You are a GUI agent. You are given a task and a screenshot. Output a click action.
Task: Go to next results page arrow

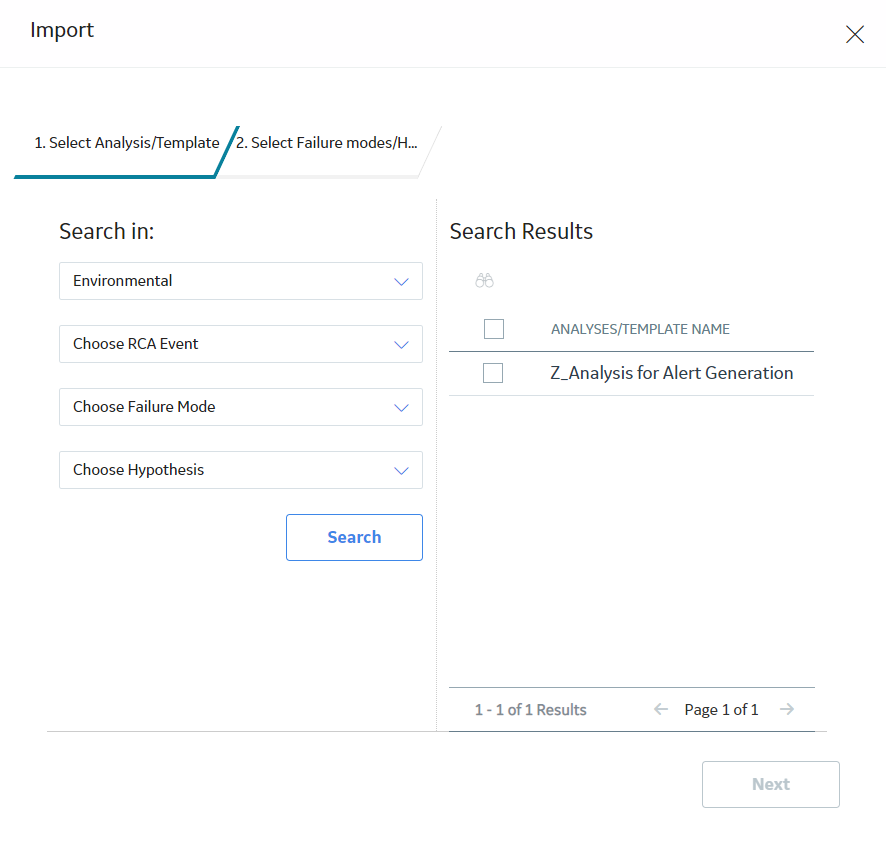787,709
